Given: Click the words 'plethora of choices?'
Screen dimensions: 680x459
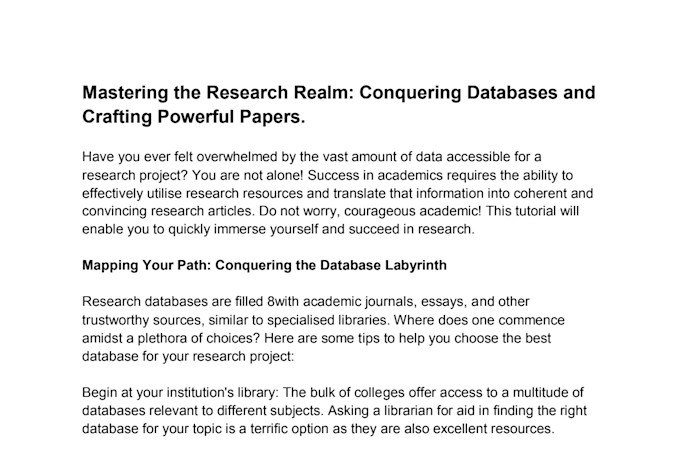Looking at the screenshot, I should (199, 338).
